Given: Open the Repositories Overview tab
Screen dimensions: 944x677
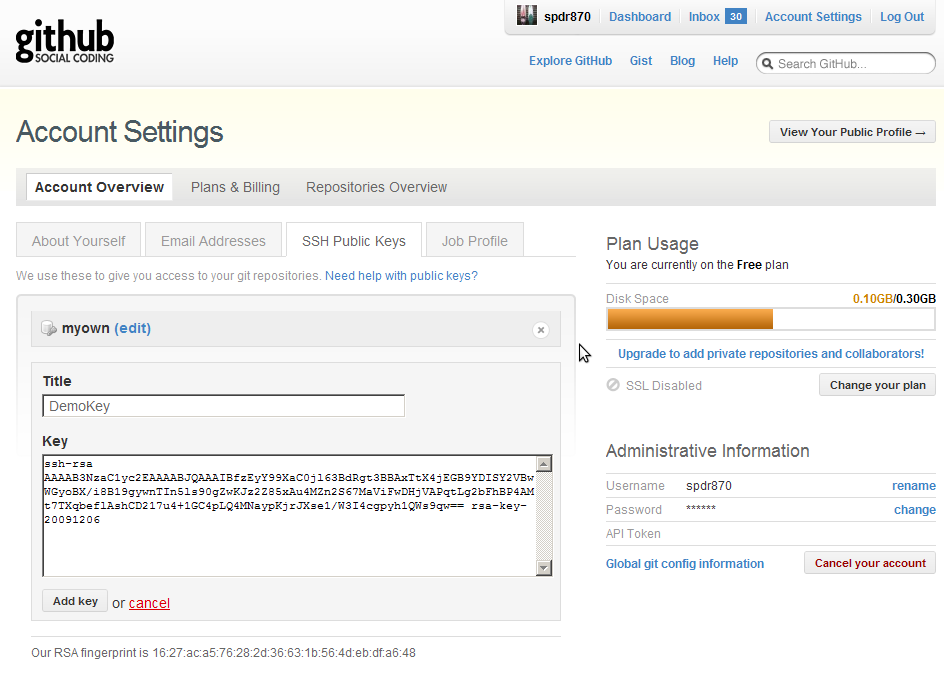Looking at the screenshot, I should (x=376, y=187).
